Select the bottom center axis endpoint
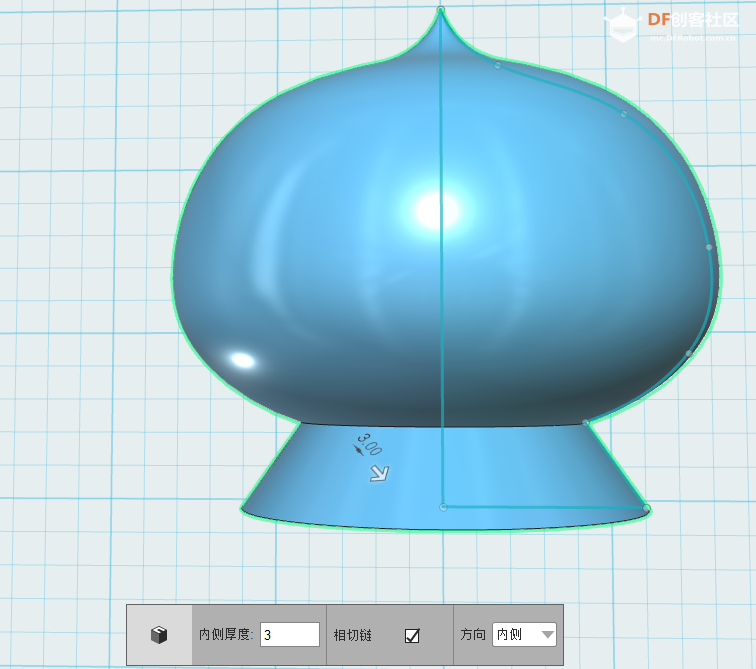 click(443, 507)
